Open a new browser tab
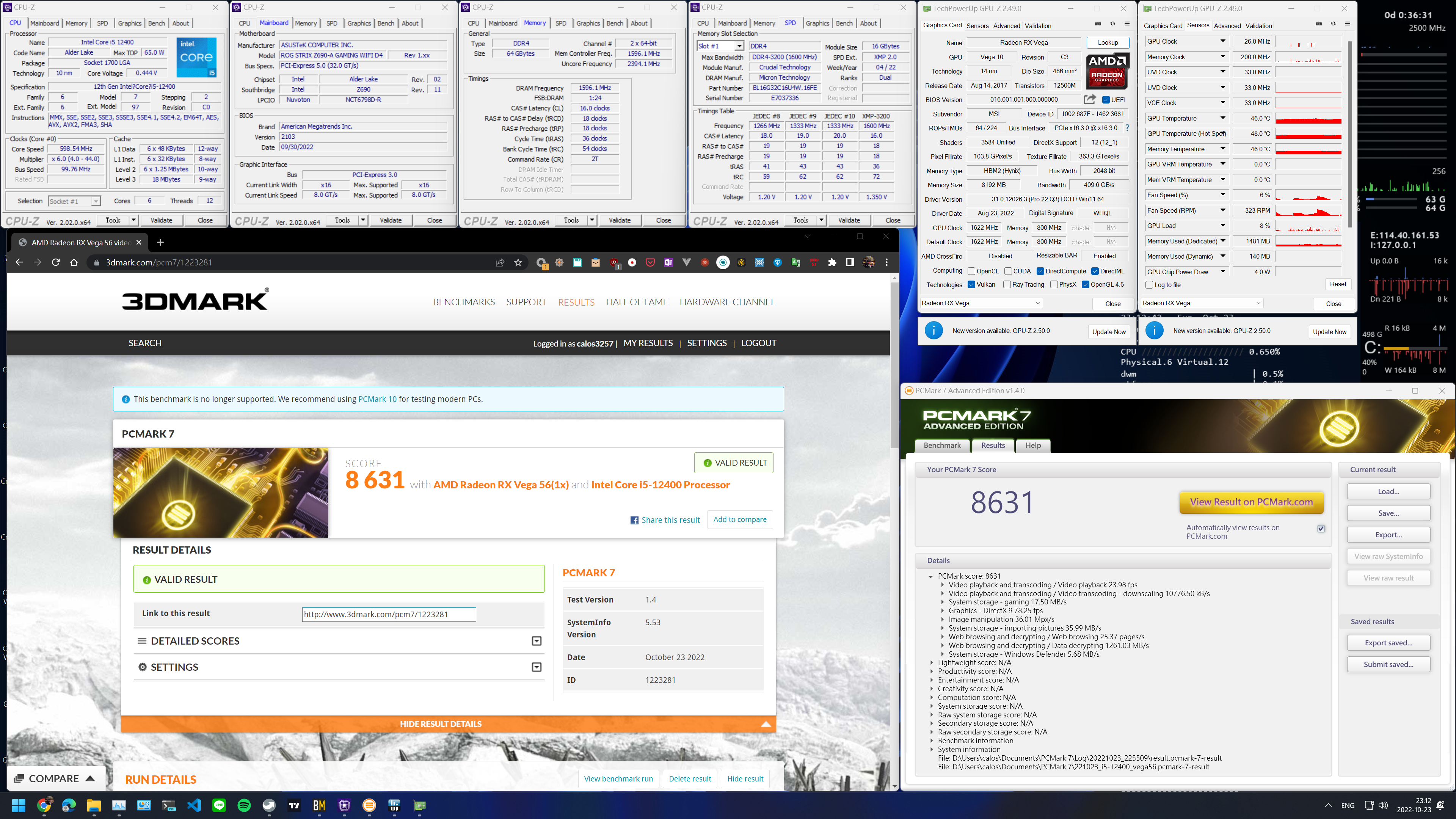The image size is (1456, 819). 160,242
